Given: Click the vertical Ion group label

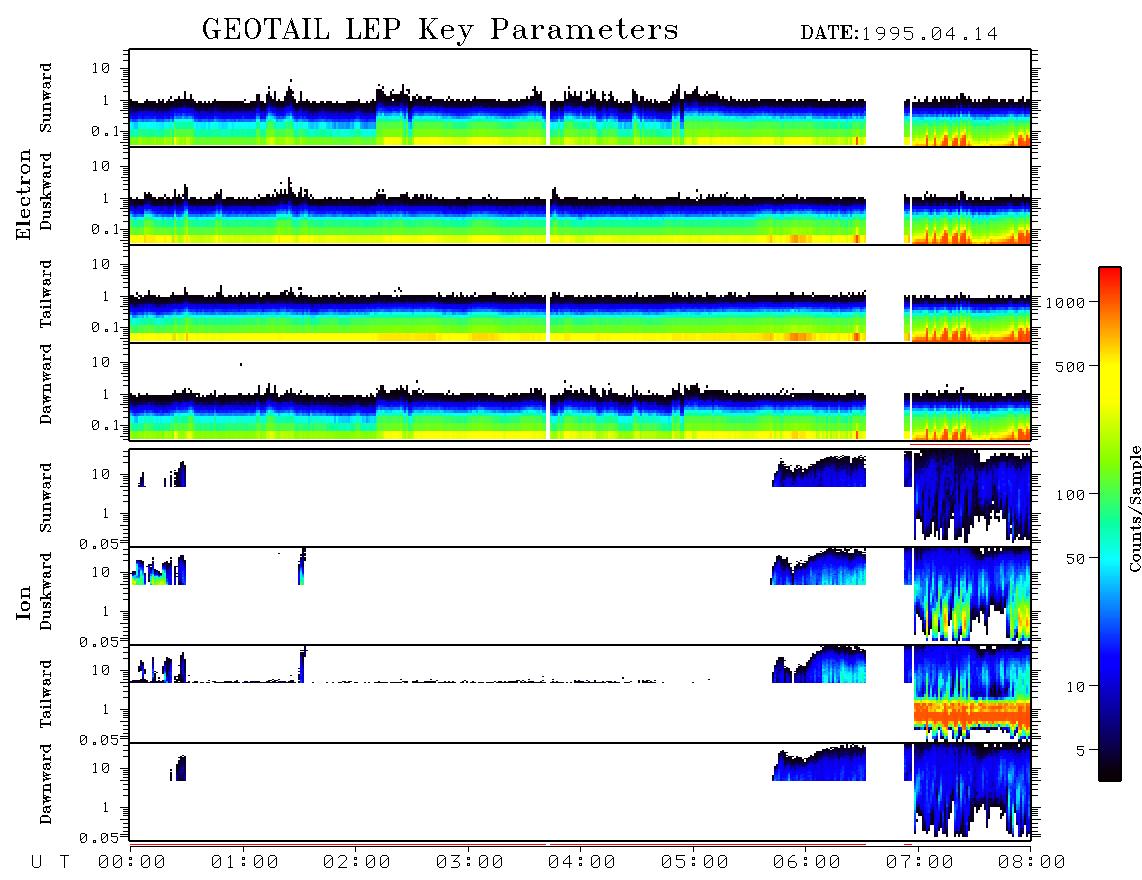Looking at the screenshot, I should pyautogui.click(x=24, y=603).
